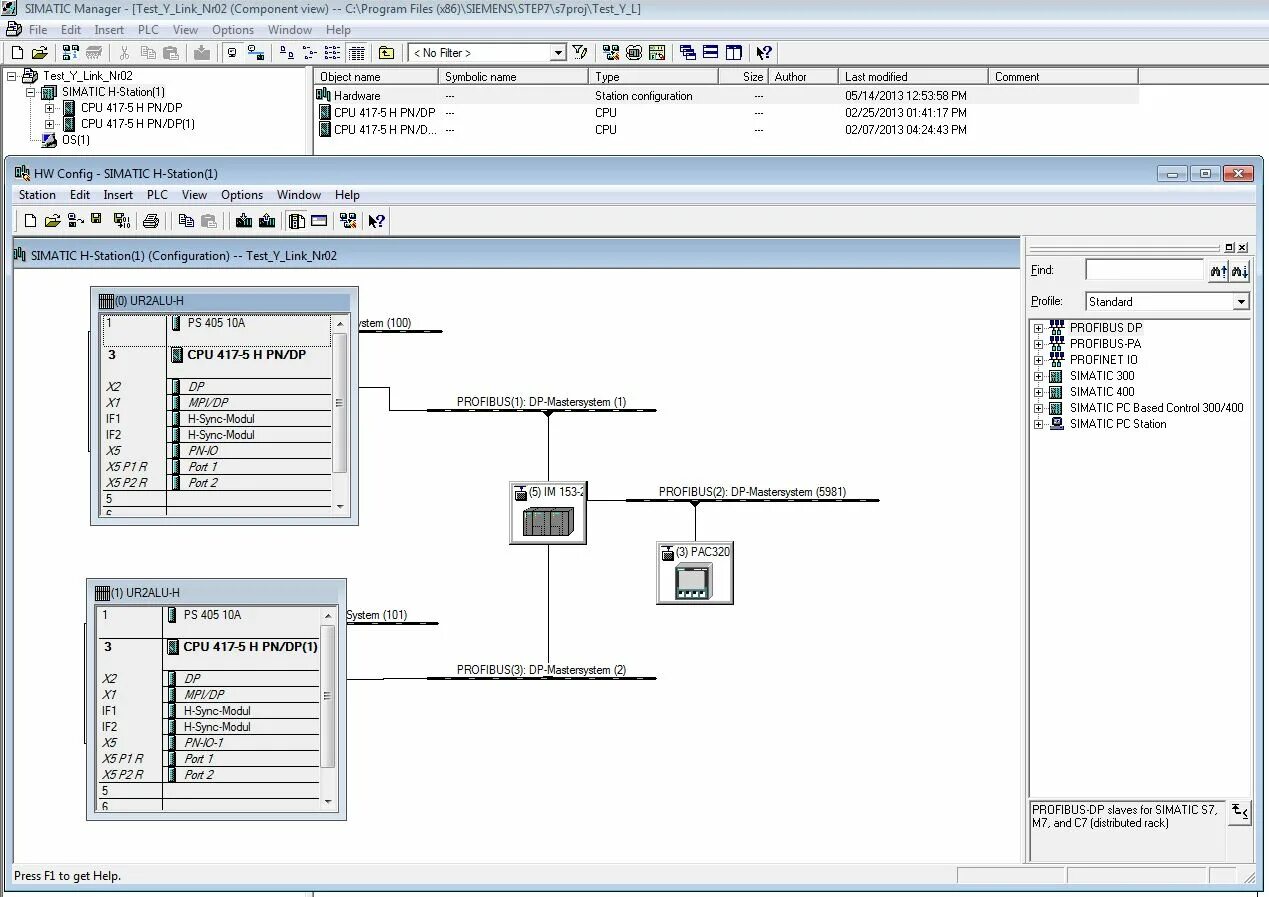The image size is (1269, 897).
Task: Open the No Filter dropdown
Action: click(x=558, y=52)
